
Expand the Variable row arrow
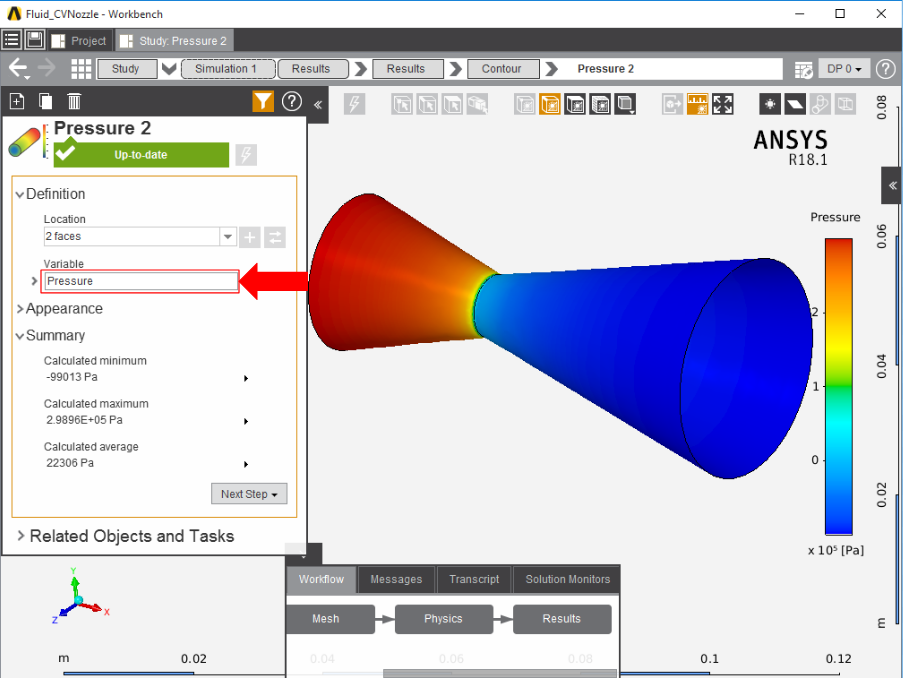pyautogui.click(x=34, y=281)
